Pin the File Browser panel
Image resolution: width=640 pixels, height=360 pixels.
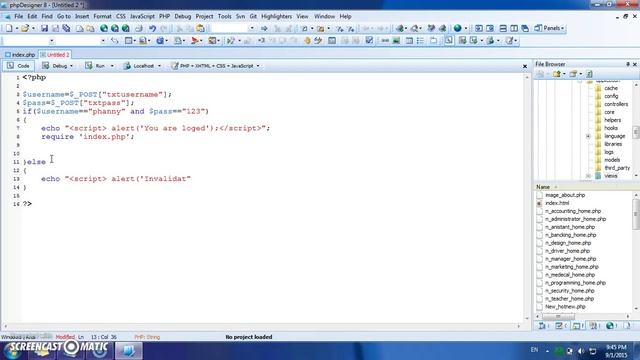(x=628, y=64)
